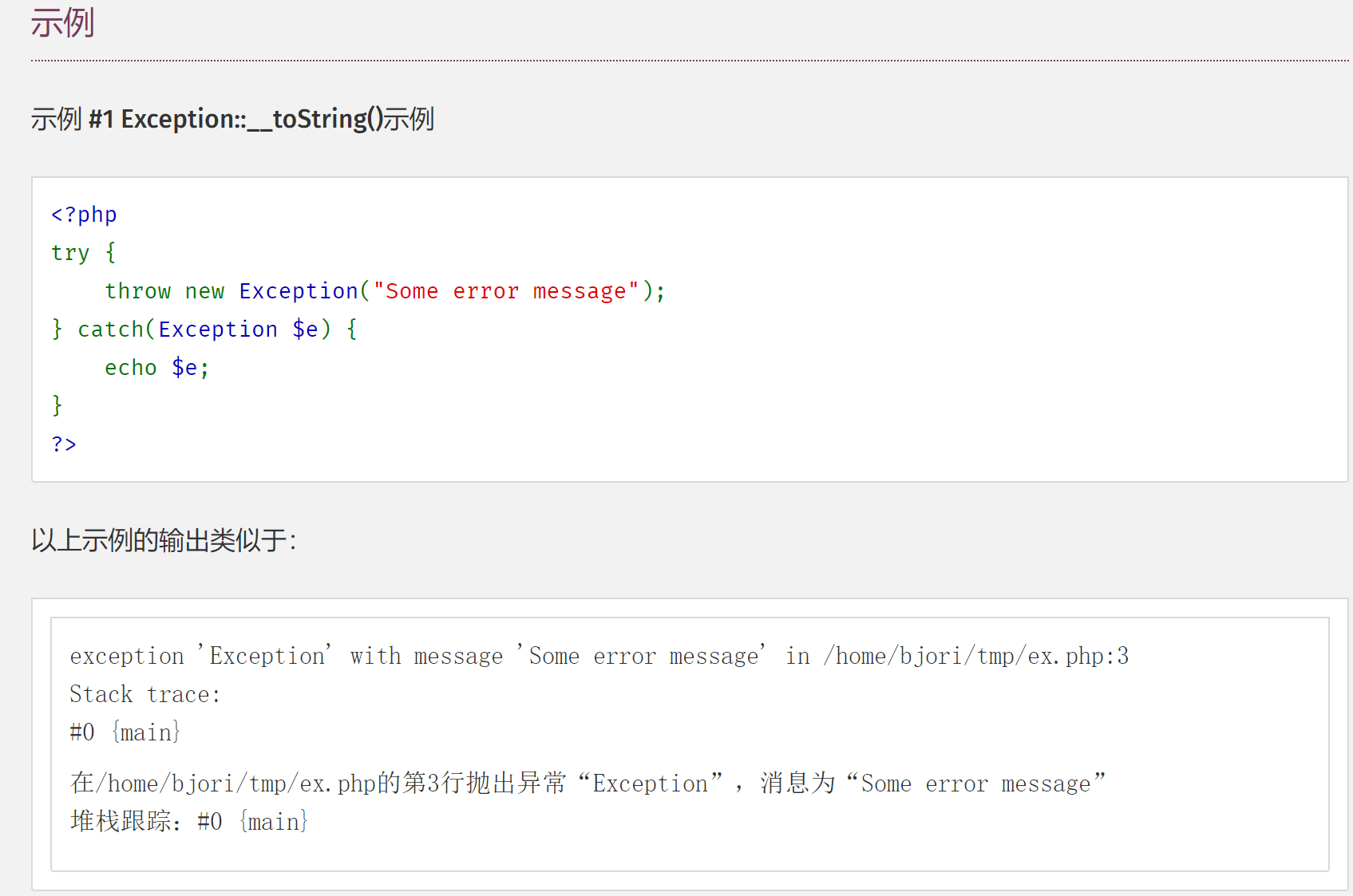This screenshot has height=896, width=1353.
Task: Click the throw keyword
Action: pos(137,291)
